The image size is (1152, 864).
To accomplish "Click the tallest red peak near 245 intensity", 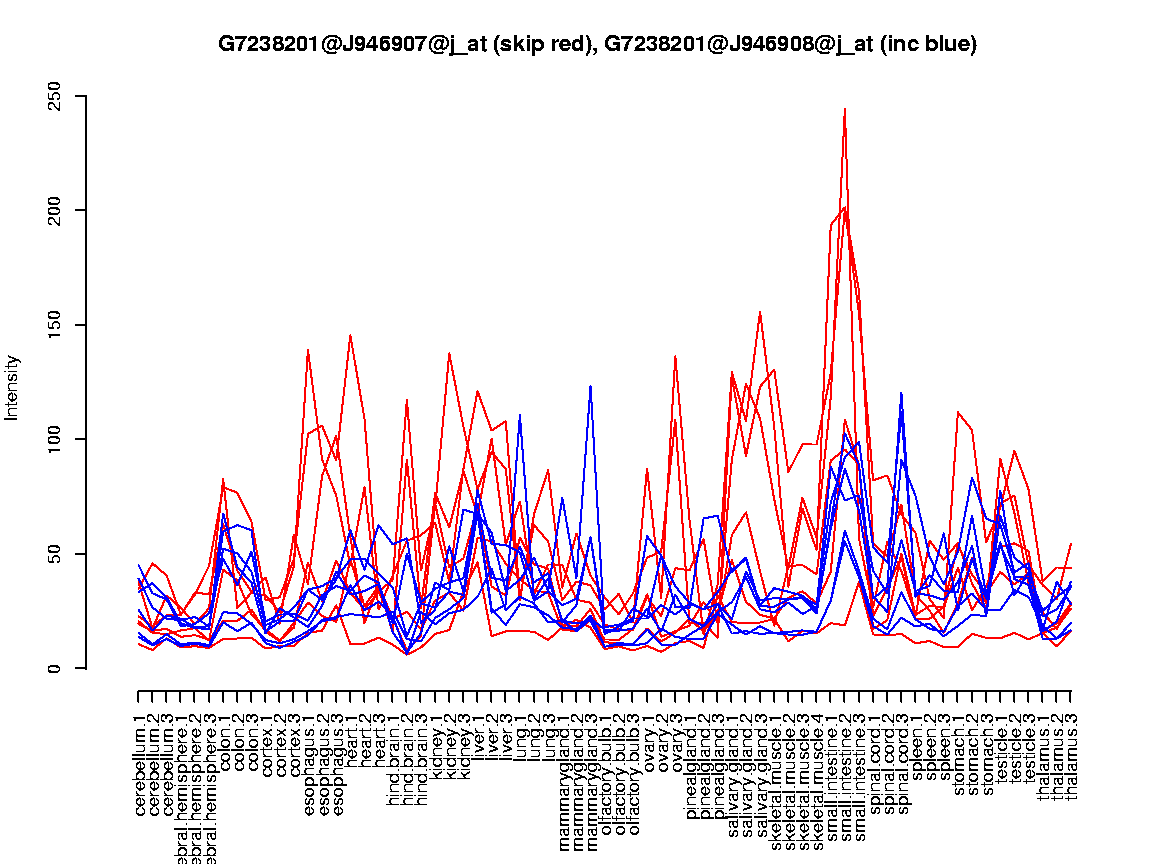I will coord(845,110).
